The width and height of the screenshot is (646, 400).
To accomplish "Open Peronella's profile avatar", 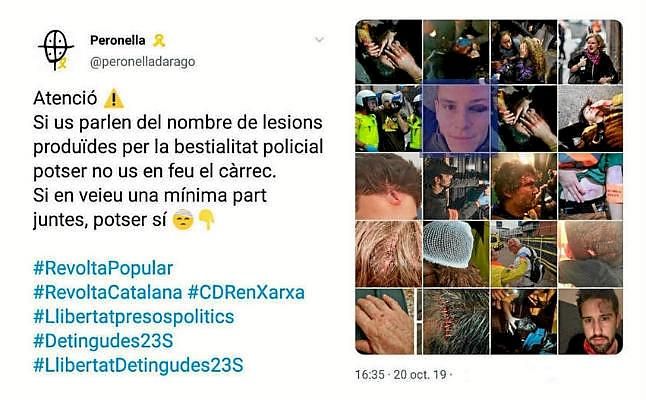I will [x=56, y=50].
